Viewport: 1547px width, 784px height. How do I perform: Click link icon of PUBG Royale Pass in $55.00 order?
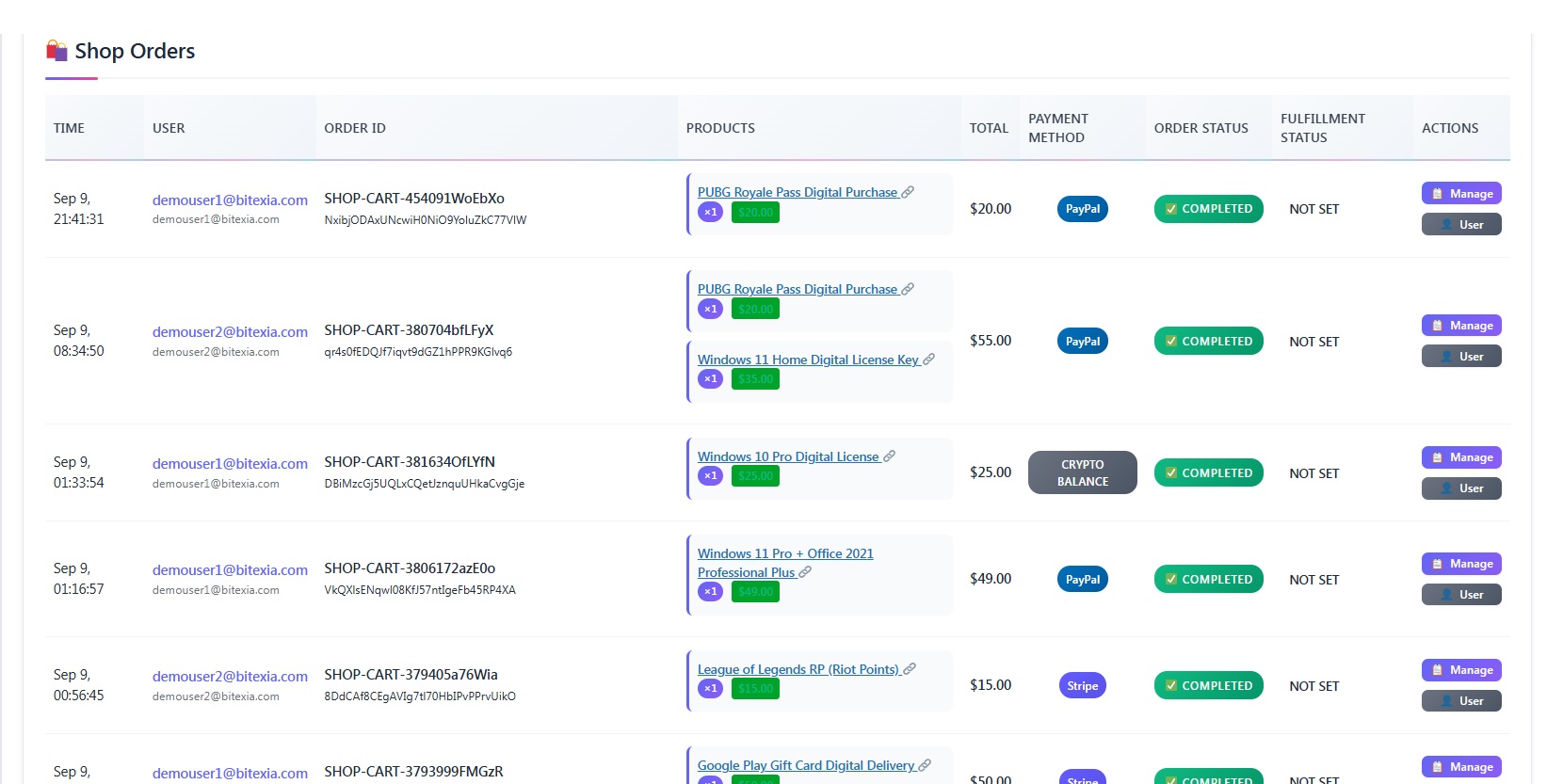(908, 289)
